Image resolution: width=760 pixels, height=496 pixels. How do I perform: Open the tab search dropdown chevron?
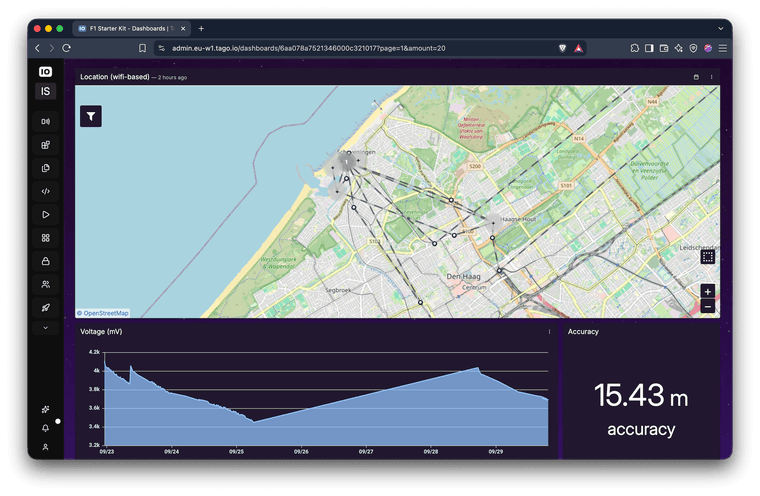click(721, 29)
